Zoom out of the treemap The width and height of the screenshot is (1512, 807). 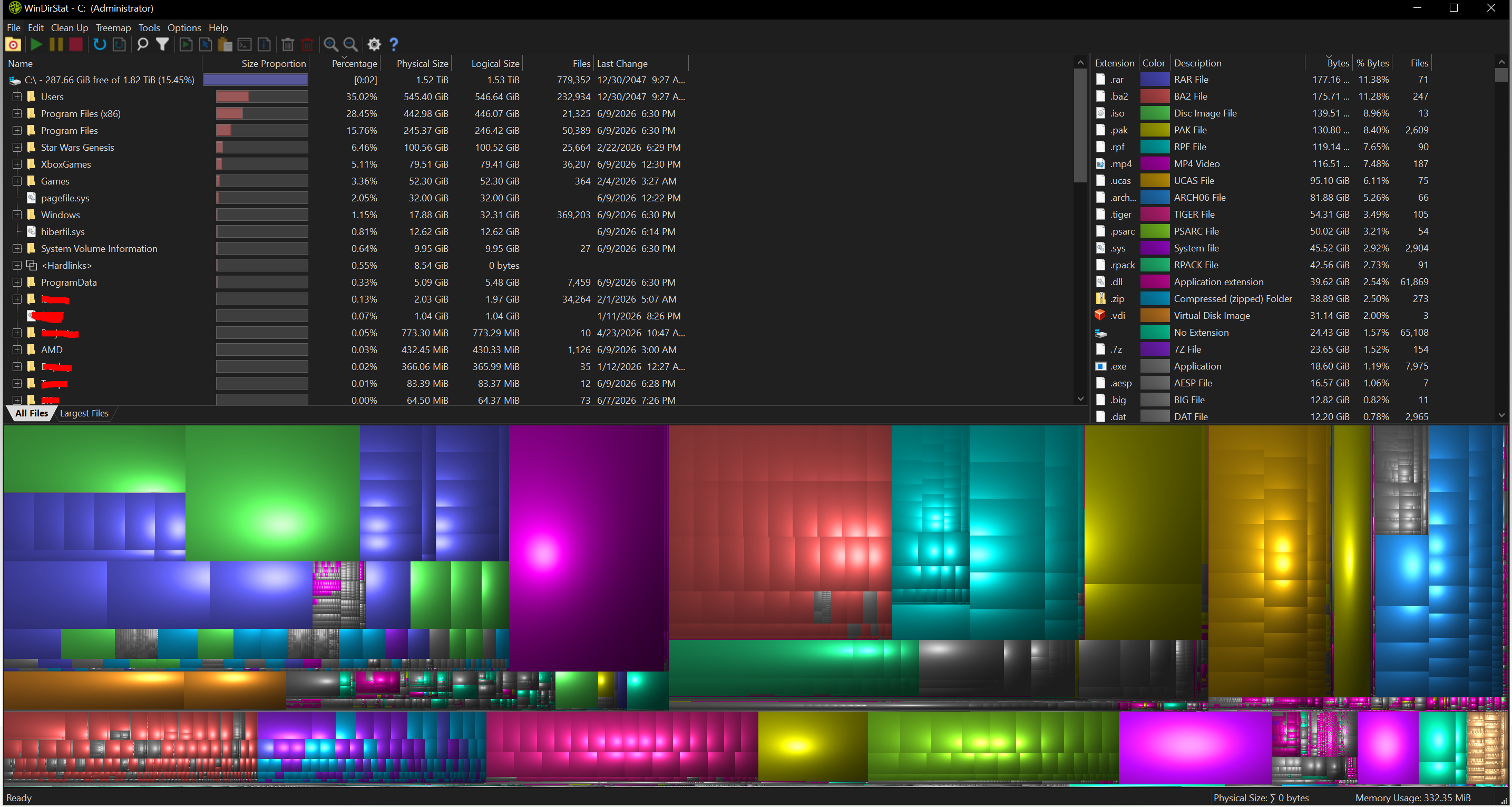coord(350,45)
